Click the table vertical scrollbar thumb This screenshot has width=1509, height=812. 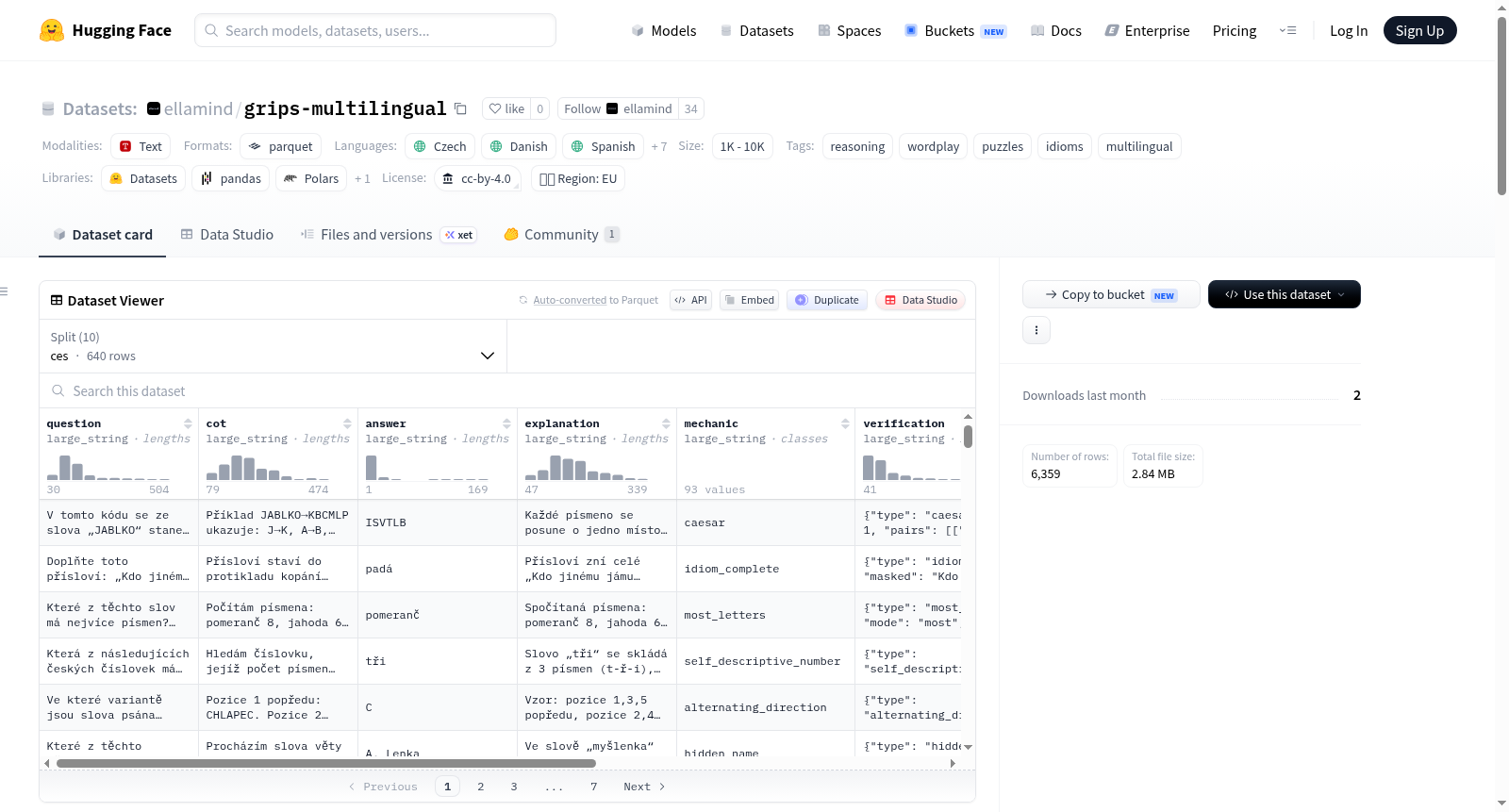tap(968, 437)
